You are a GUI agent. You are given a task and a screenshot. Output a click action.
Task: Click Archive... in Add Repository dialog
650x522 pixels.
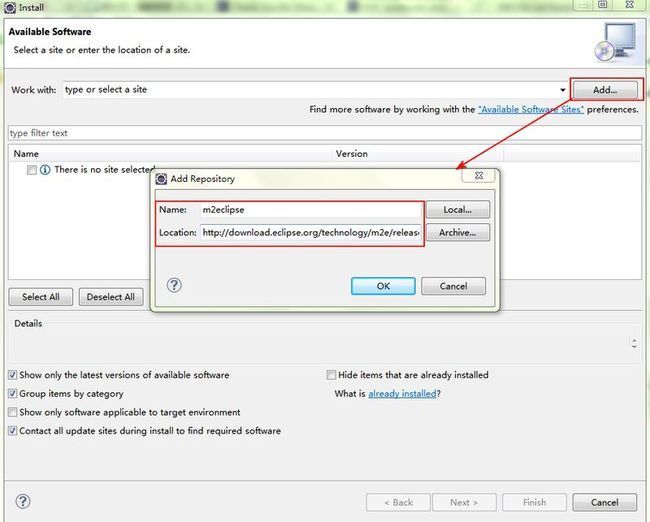458,233
